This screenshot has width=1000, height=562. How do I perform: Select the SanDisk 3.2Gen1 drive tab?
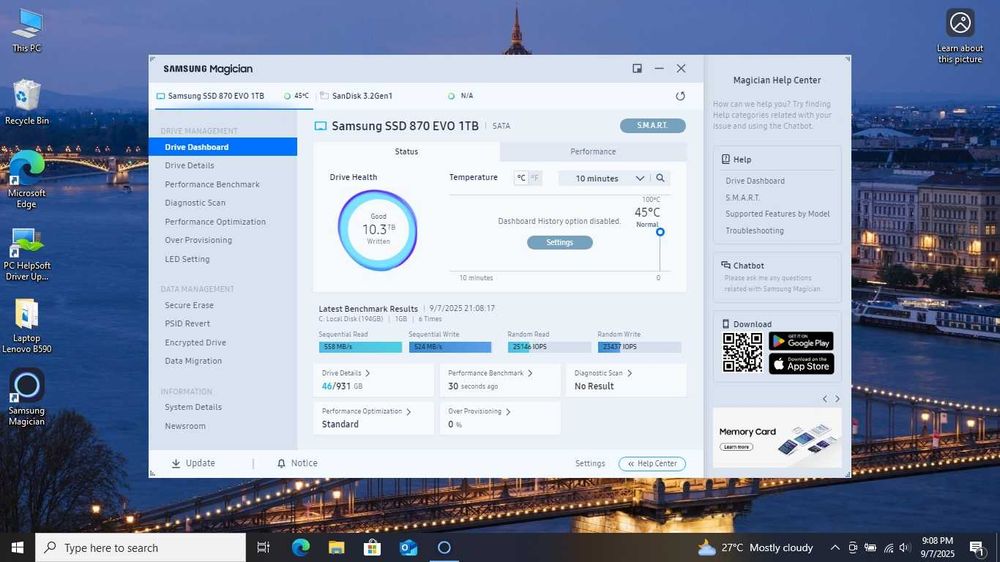397,96
